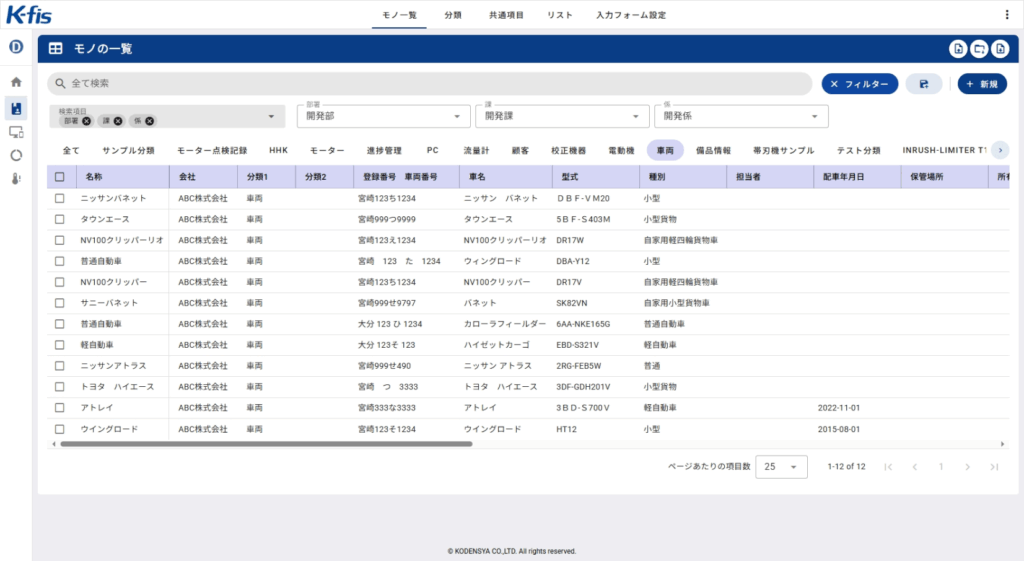This screenshot has height=561, width=1024.
Task: Click the K-fis logo
Action: point(29,14)
